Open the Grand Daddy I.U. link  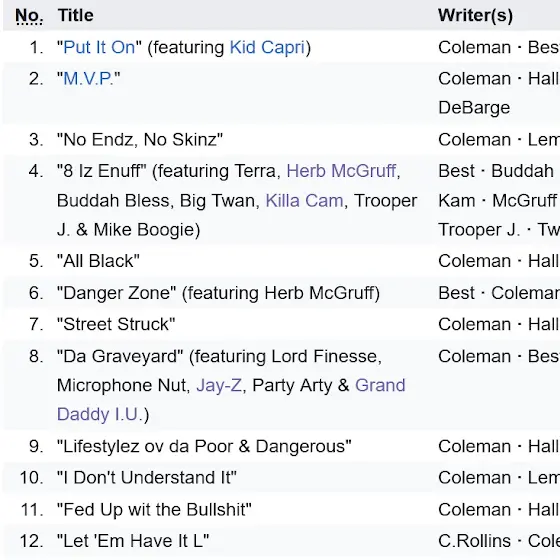tap(231, 400)
